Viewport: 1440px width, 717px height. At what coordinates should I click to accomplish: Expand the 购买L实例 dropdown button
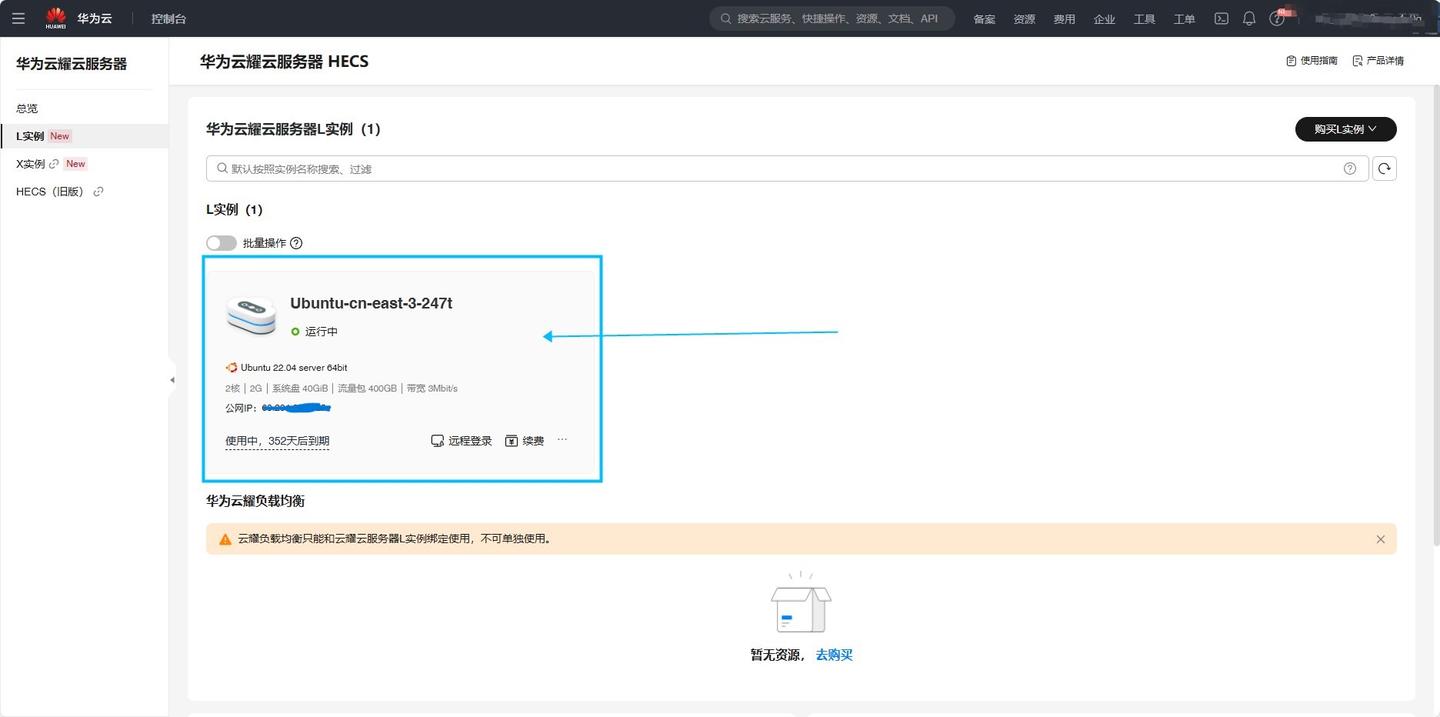(1345, 129)
